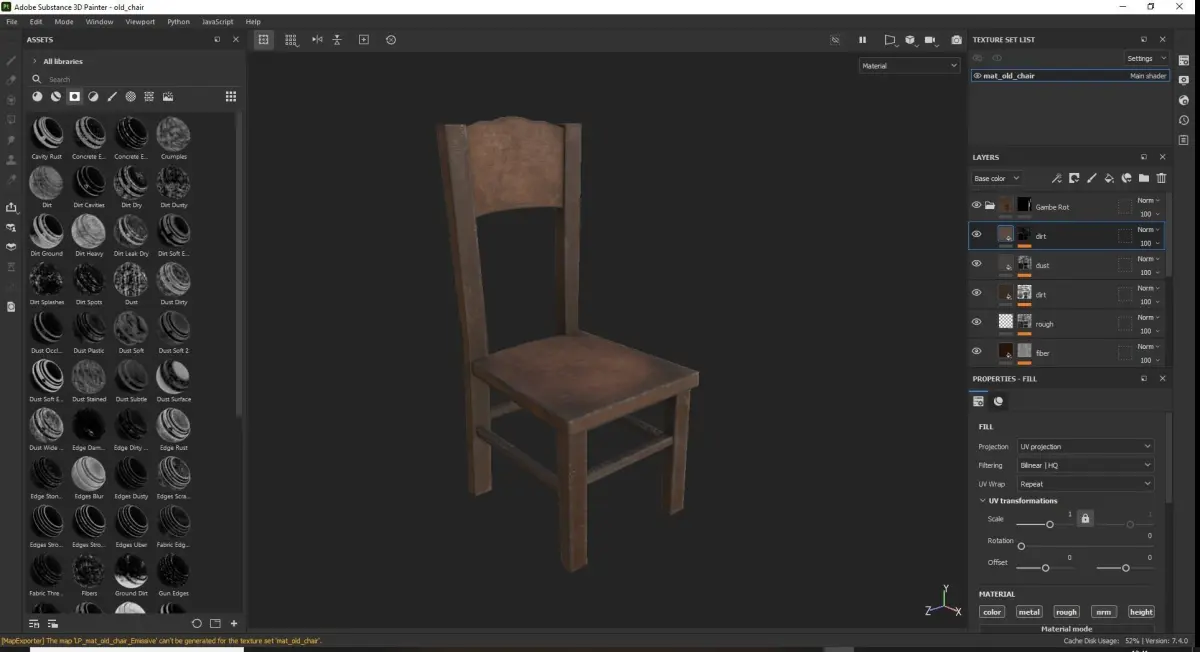This screenshot has height=652, width=1200.
Task: Open the Viewport menu
Action: point(140,21)
